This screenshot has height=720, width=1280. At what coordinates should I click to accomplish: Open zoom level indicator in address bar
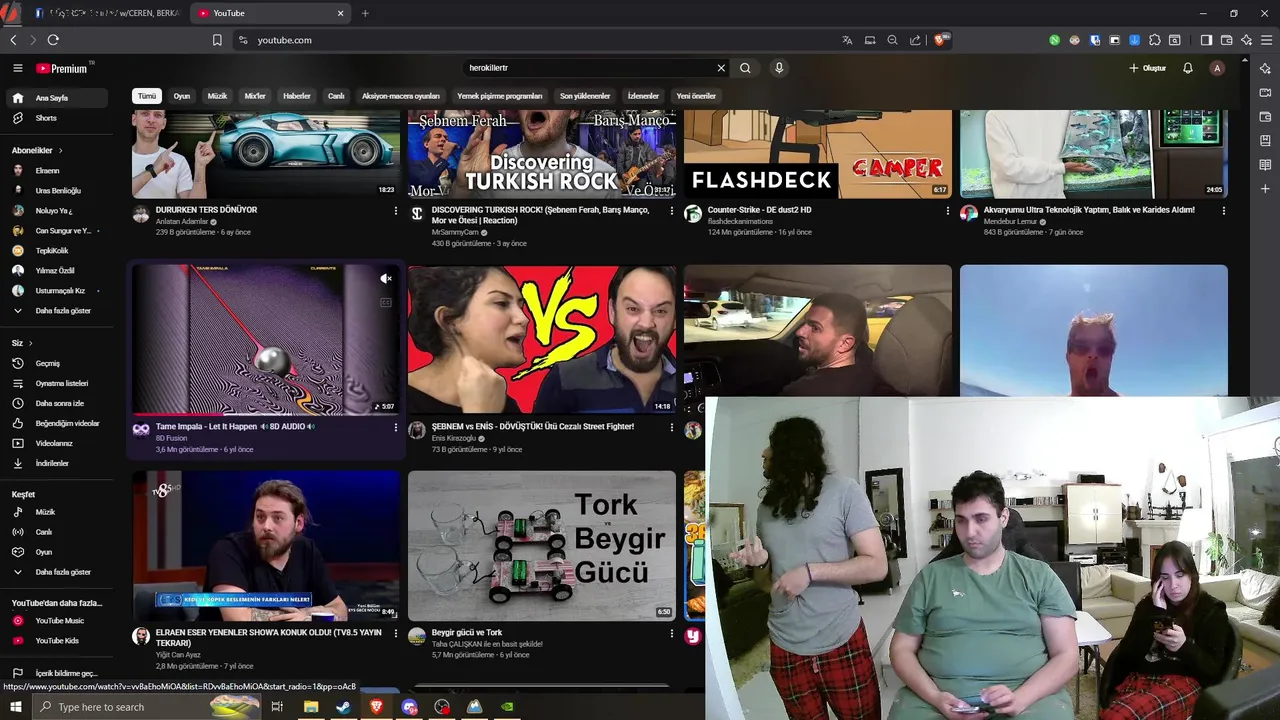(892, 40)
